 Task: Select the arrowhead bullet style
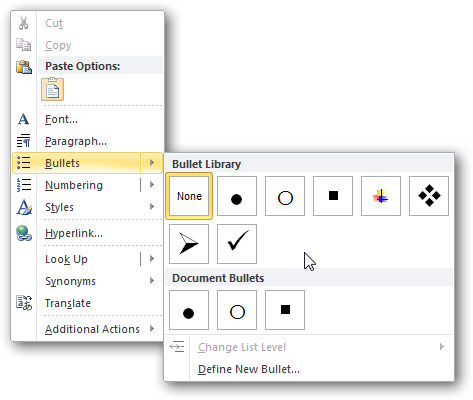189,244
